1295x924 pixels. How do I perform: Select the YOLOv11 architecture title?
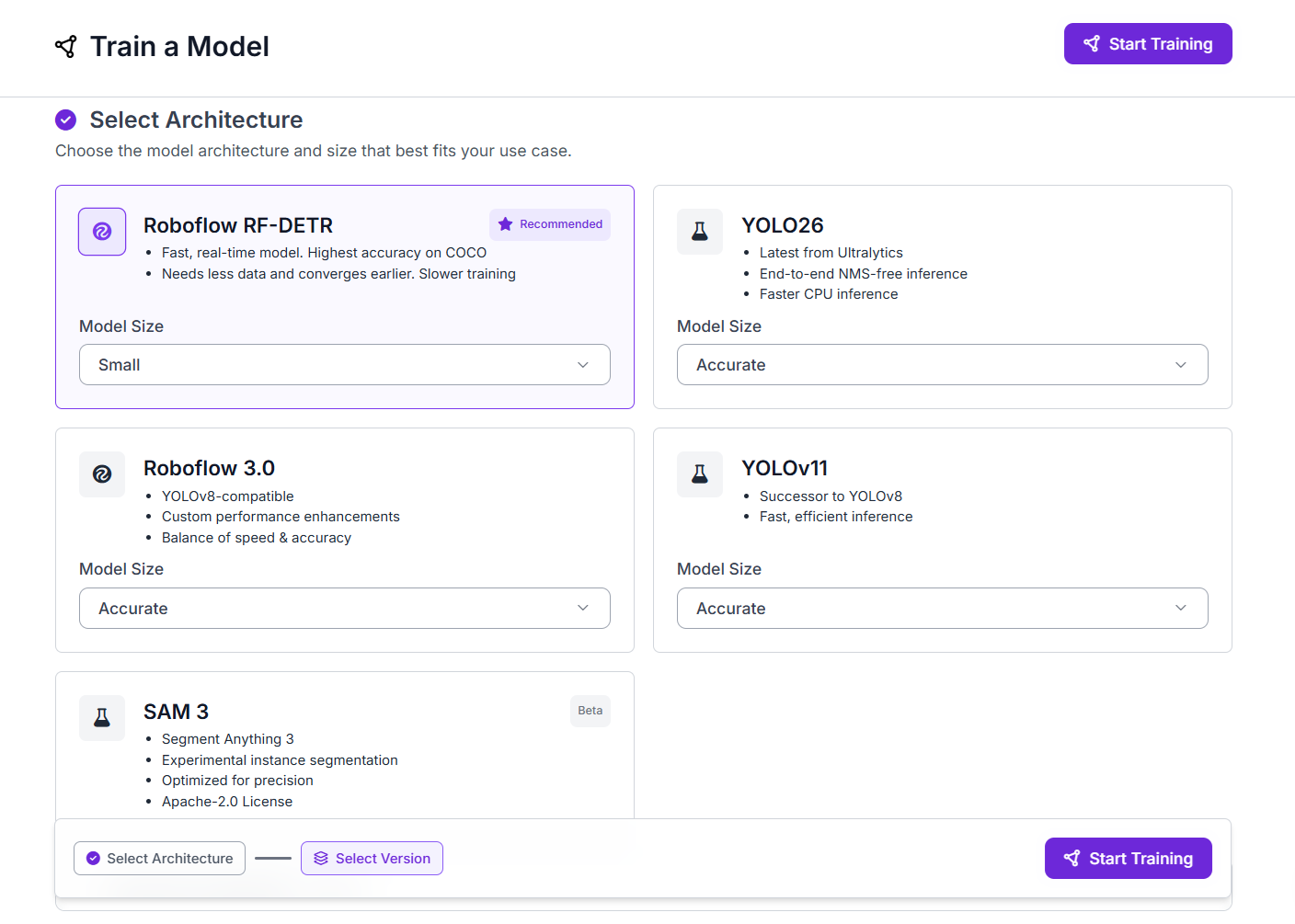coord(785,468)
